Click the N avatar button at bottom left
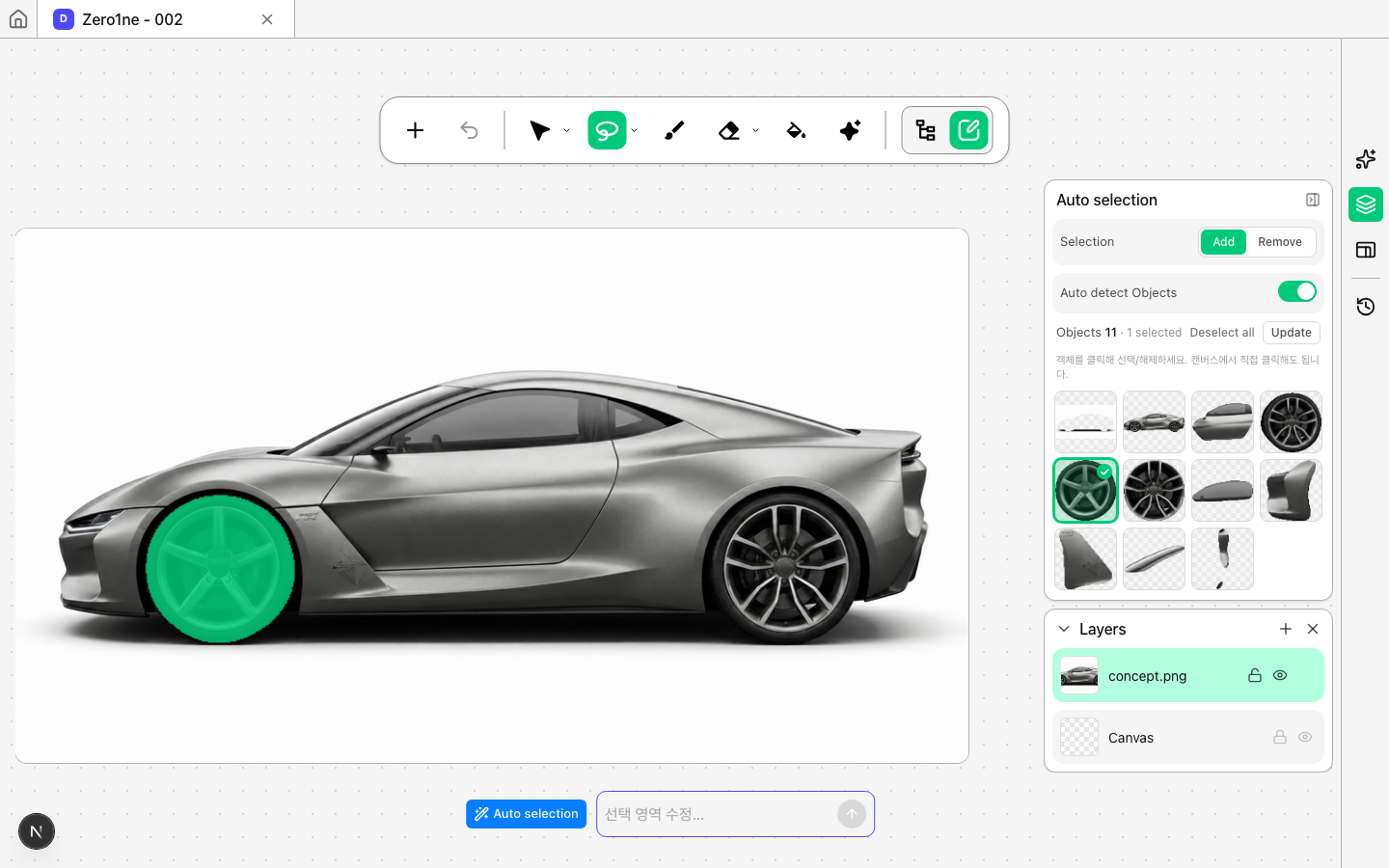The height and width of the screenshot is (868, 1389). coord(37,831)
